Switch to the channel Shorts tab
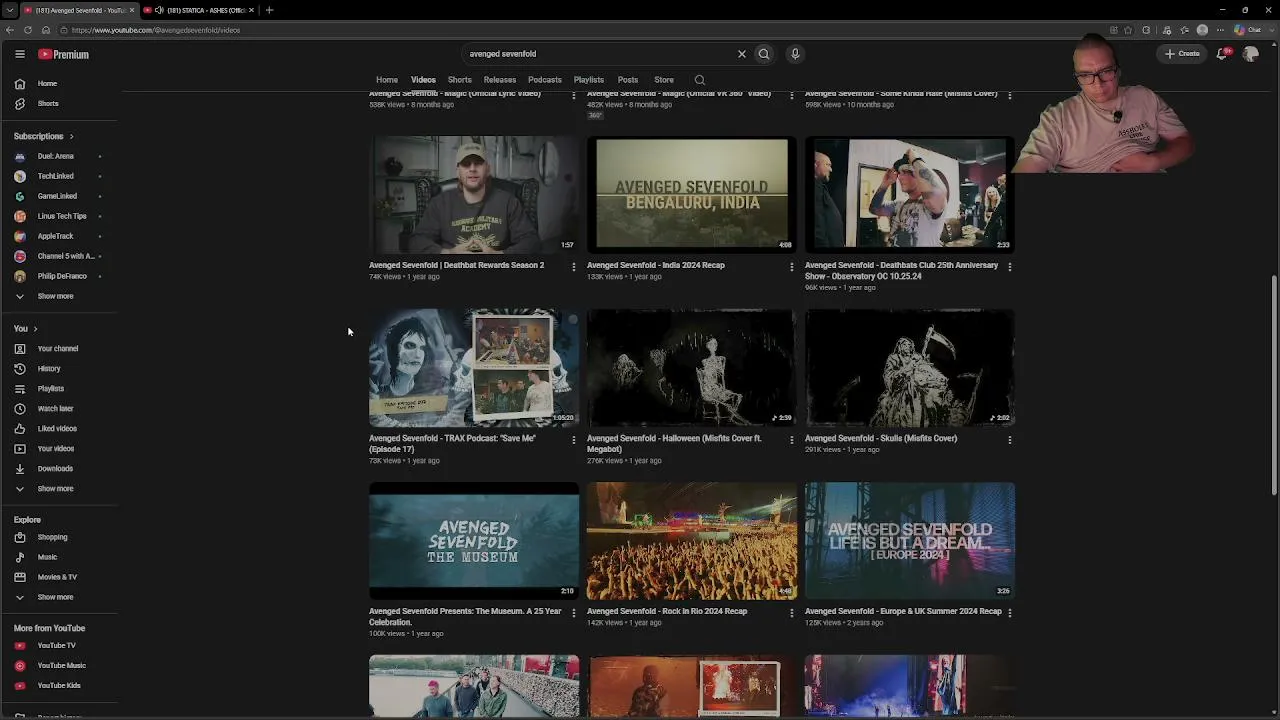 point(460,80)
